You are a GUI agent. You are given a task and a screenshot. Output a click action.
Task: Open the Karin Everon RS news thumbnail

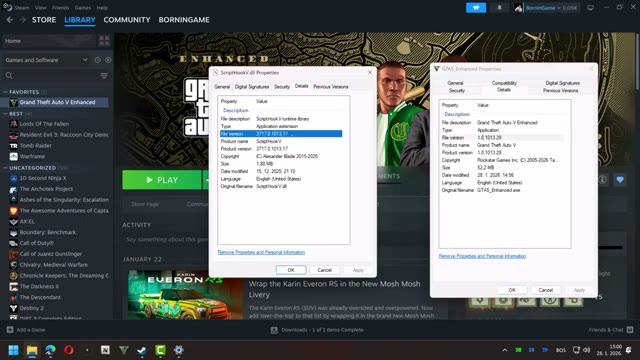click(x=185, y=295)
